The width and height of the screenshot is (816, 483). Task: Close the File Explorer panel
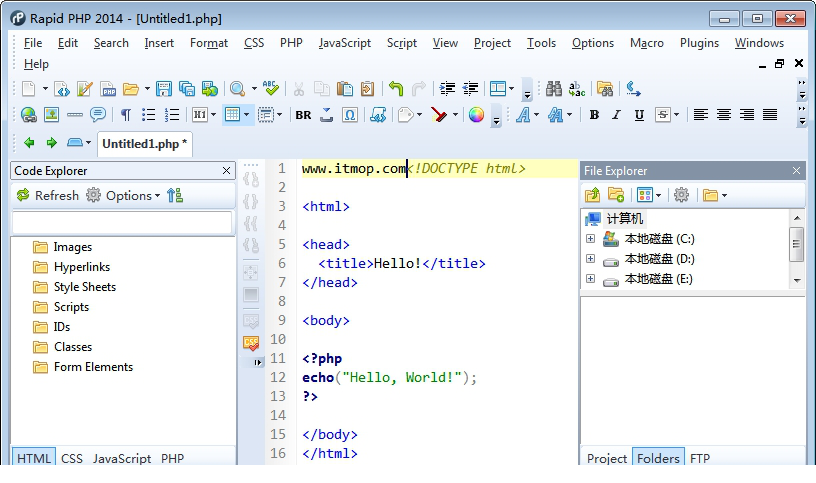[x=796, y=171]
